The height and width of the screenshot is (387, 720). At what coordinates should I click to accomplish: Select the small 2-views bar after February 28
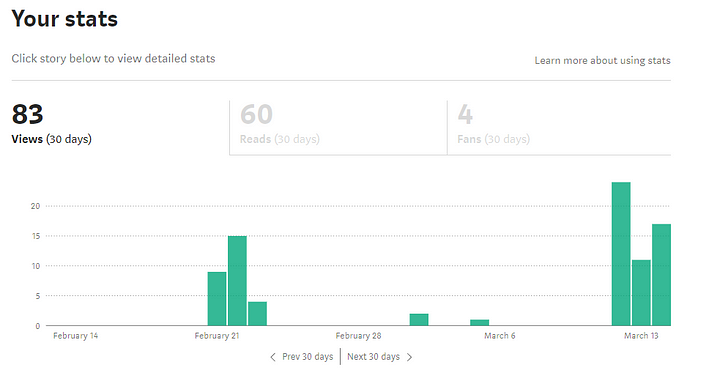coord(419,320)
